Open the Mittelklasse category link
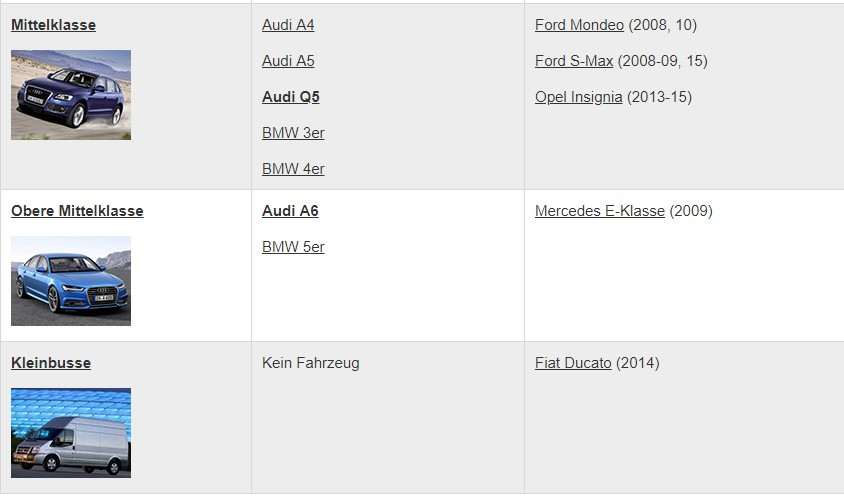This screenshot has height=497, width=844. 53,25
